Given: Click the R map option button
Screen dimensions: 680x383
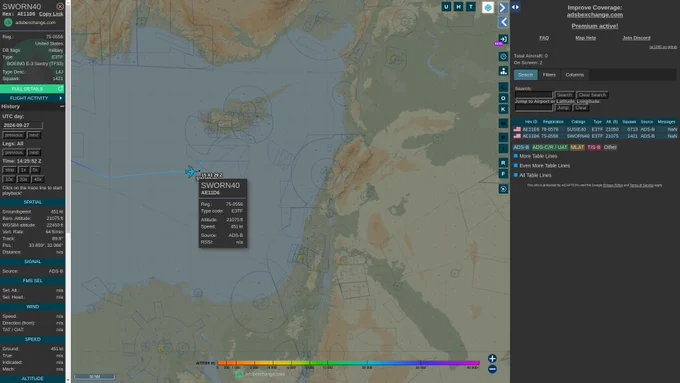Looking at the screenshot, I should tap(503, 163).
